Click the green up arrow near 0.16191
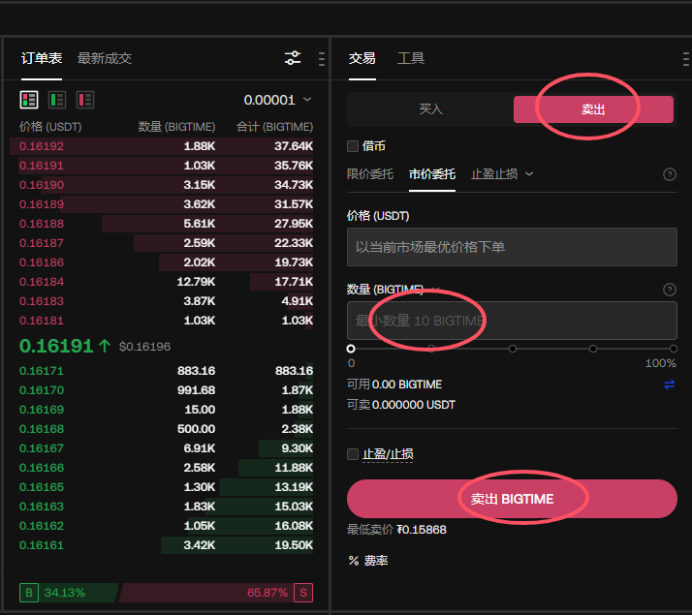This screenshot has width=692, height=616. pyautogui.click(x=104, y=346)
